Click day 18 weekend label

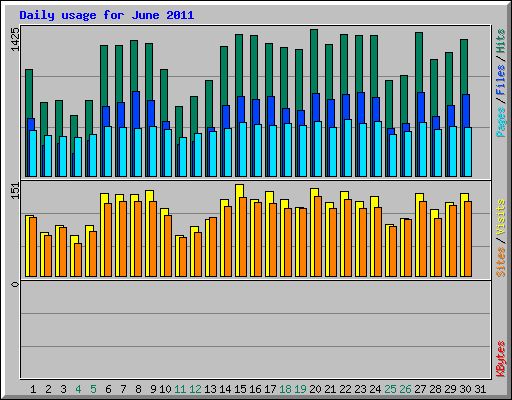(285, 389)
